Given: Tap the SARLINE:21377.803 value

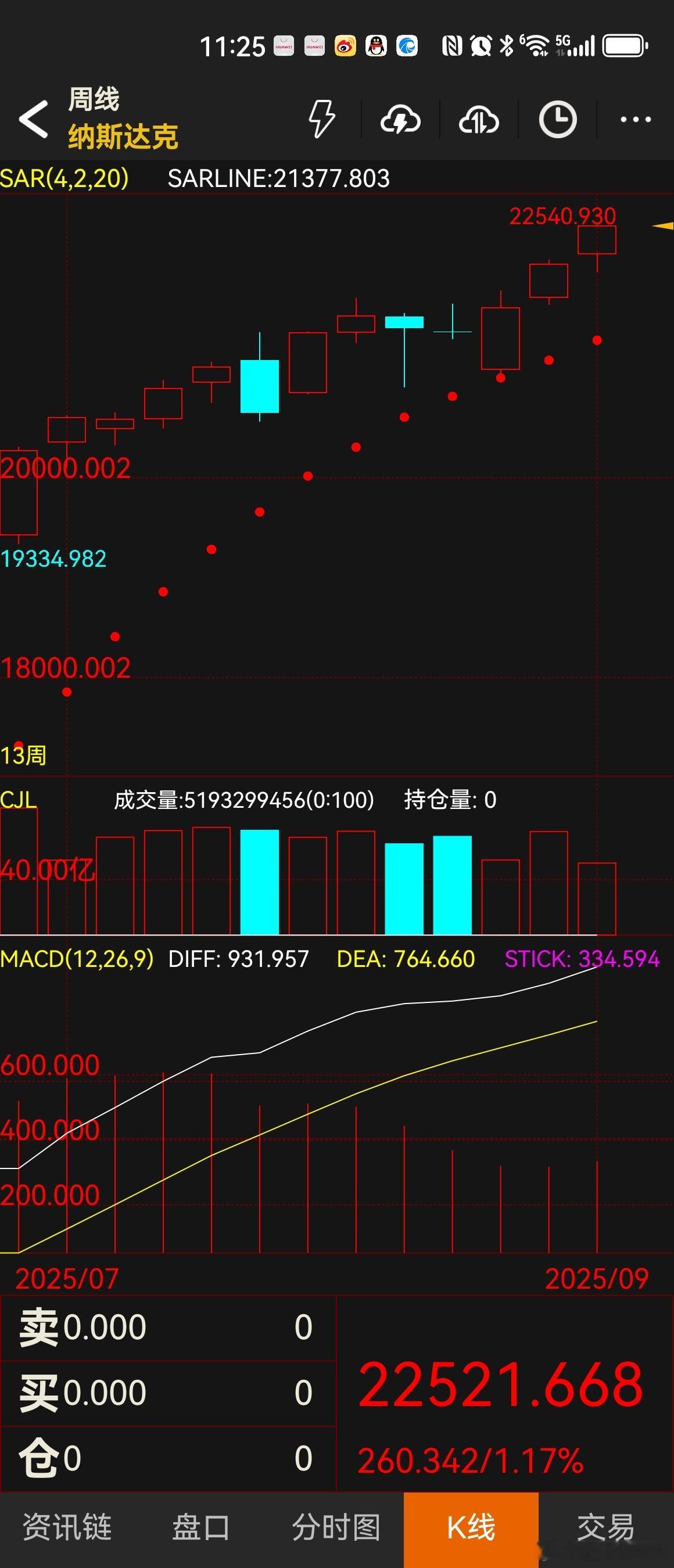Looking at the screenshot, I should (279, 178).
